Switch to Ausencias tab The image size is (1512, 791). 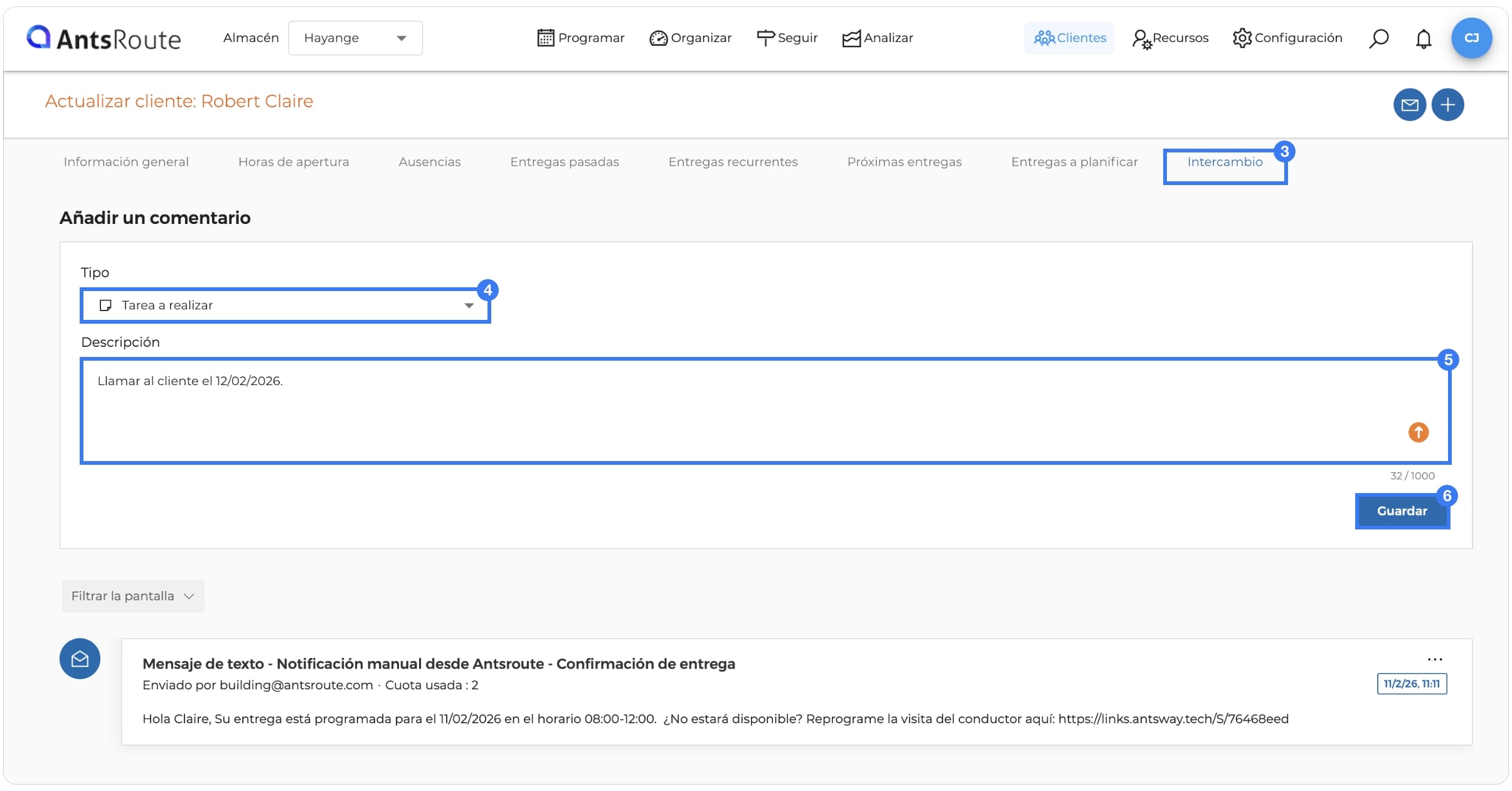pyautogui.click(x=430, y=162)
